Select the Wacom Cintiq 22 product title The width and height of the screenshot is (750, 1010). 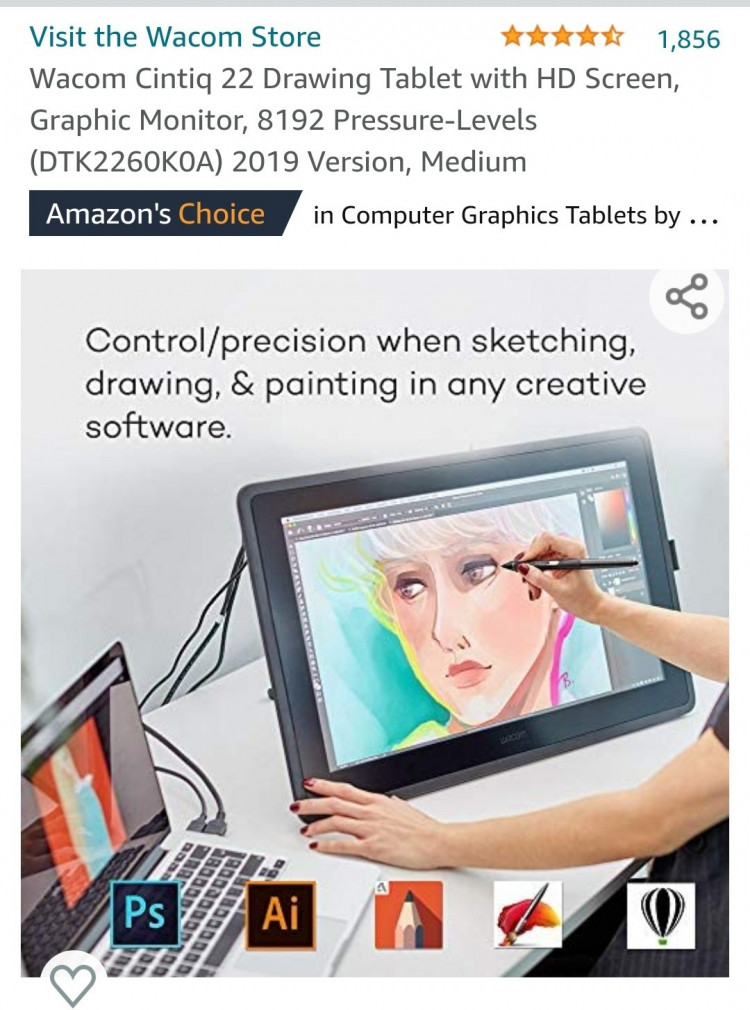354,120
